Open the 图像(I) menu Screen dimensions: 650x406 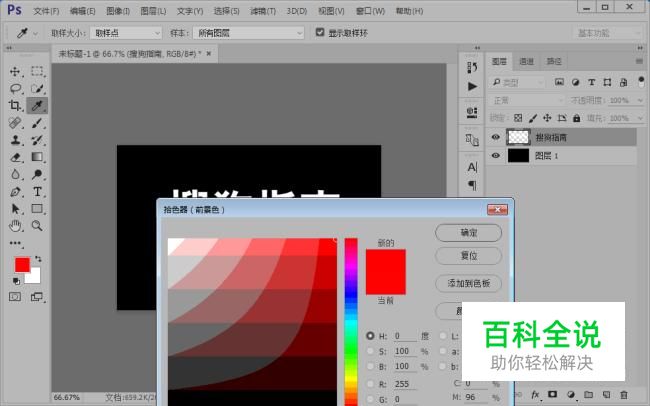(x=118, y=11)
